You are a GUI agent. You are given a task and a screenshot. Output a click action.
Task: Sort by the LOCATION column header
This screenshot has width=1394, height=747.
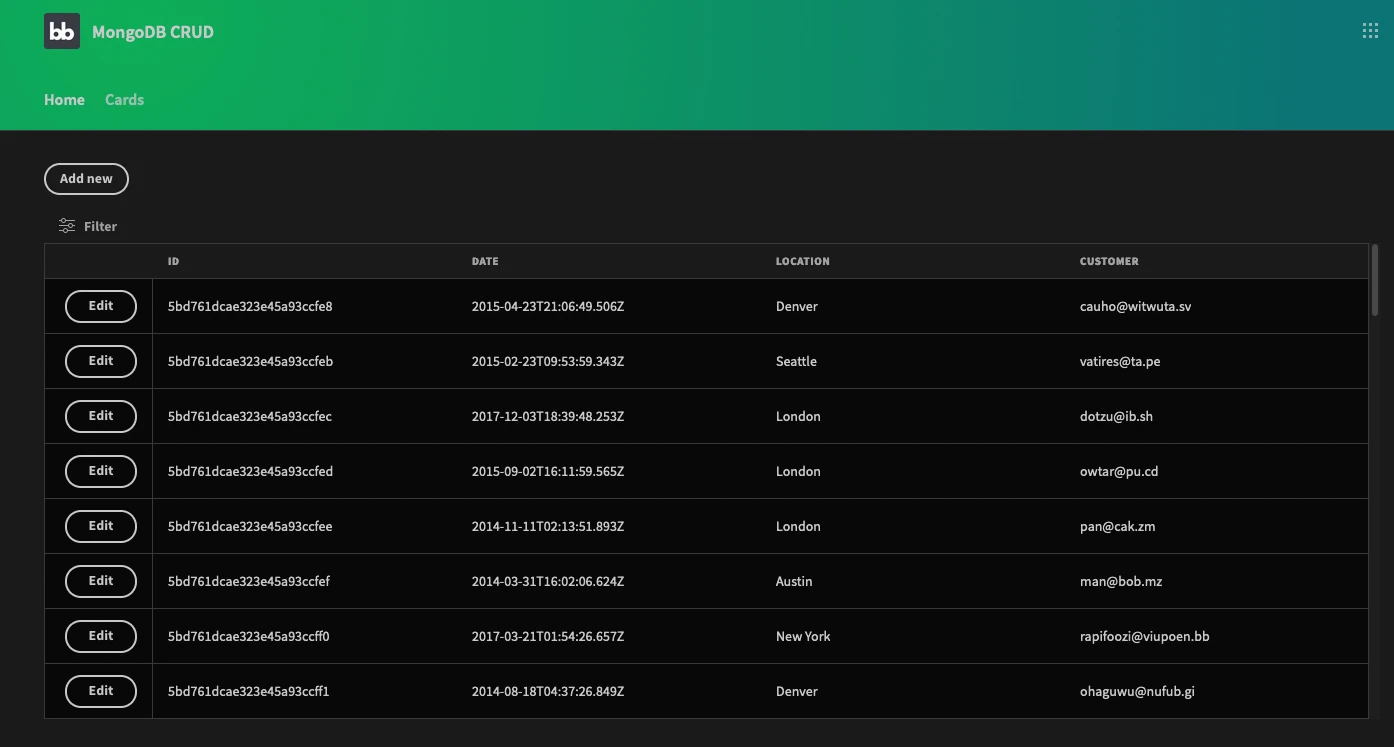pos(803,261)
